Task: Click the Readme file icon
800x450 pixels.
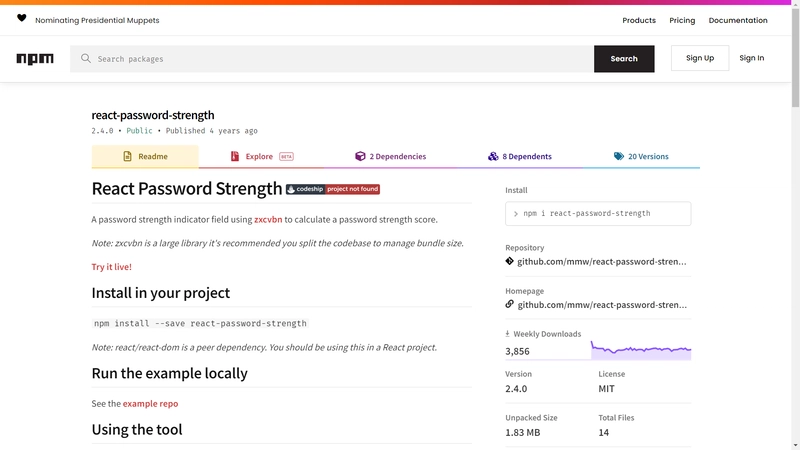Action: click(127, 157)
